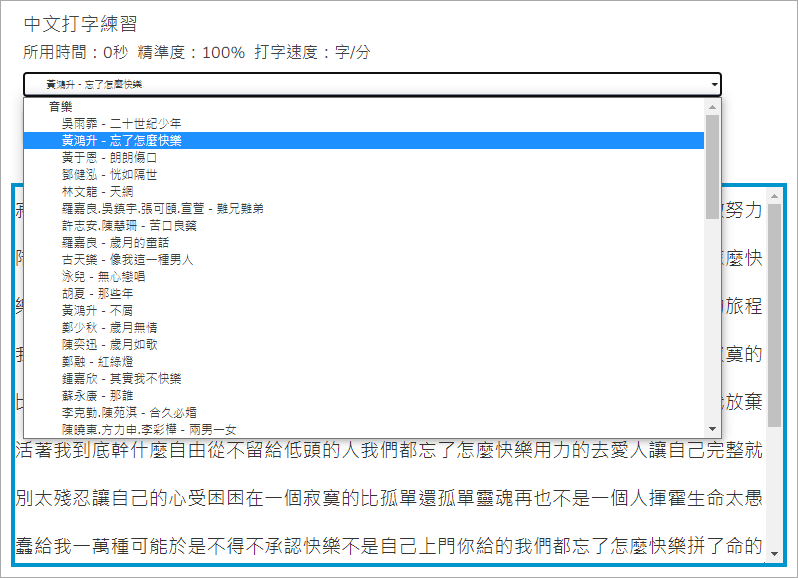
Task: Click dropdown list scrollbar down arrow
Action: [712, 429]
